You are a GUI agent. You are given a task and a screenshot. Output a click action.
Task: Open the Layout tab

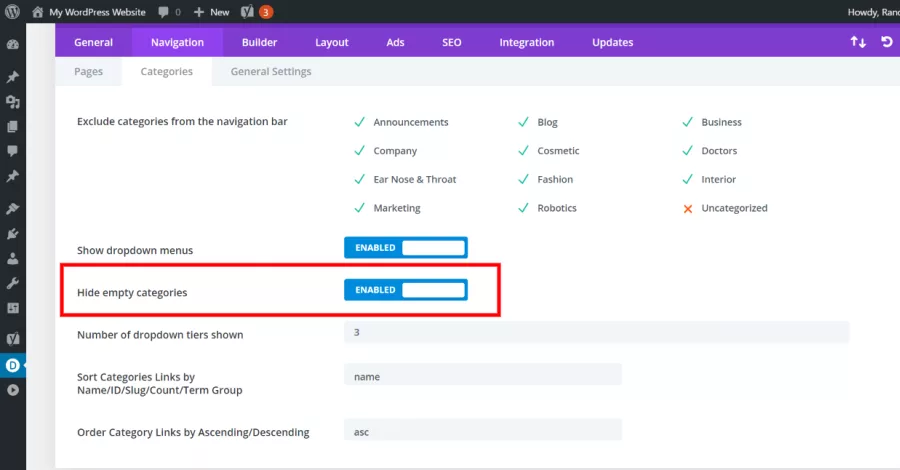pyautogui.click(x=332, y=42)
